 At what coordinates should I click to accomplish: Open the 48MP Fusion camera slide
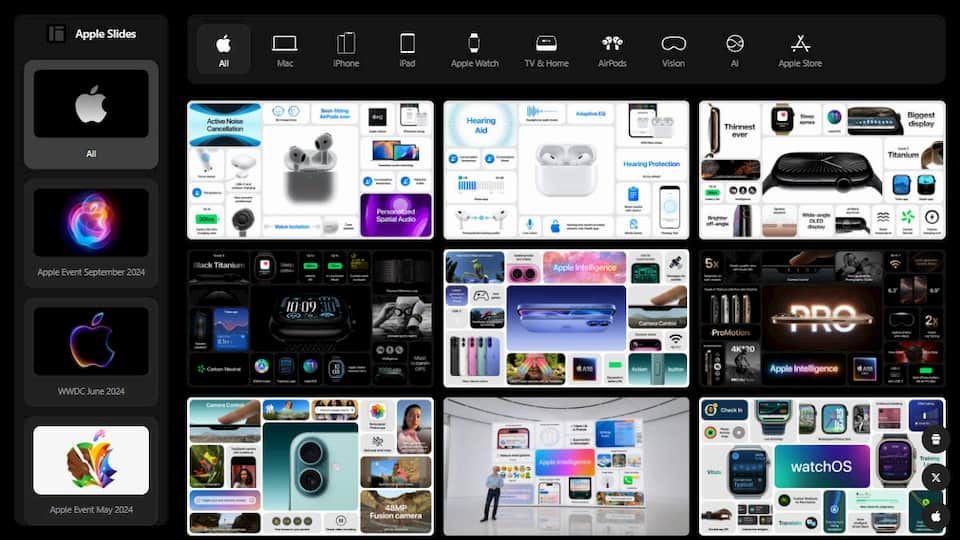310,467
